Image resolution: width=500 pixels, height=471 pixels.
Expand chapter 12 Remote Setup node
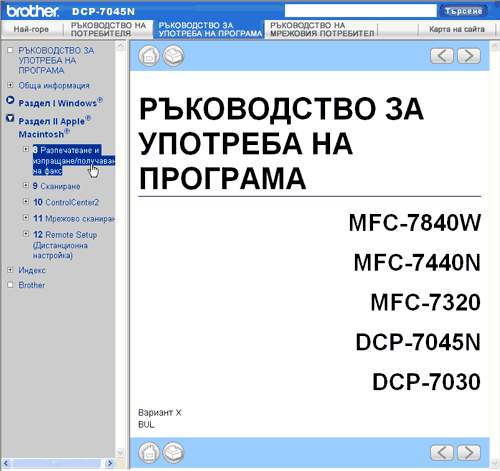pos(26,234)
